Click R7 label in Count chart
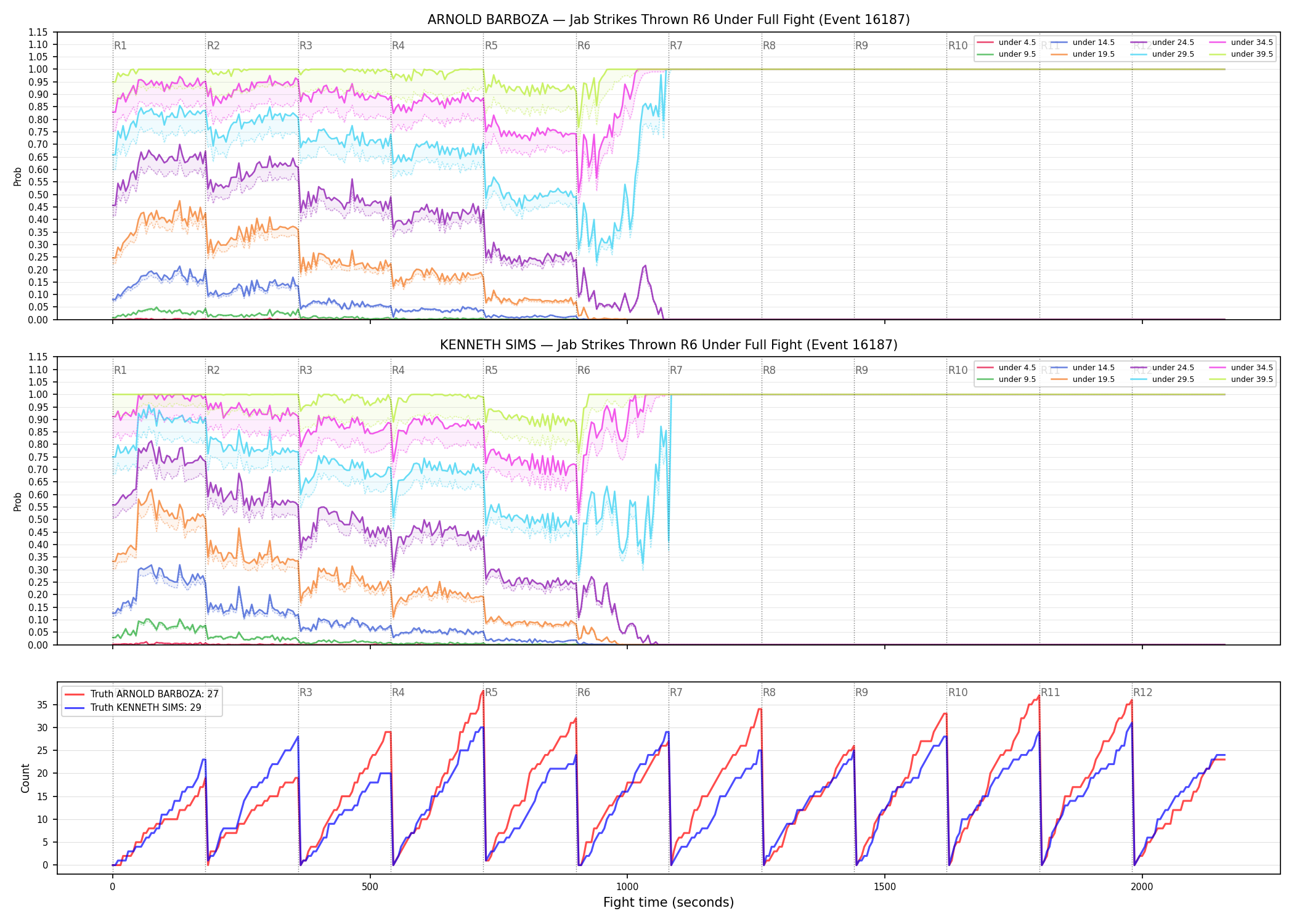This screenshot has height=924, width=1294. tap(676, 692)
